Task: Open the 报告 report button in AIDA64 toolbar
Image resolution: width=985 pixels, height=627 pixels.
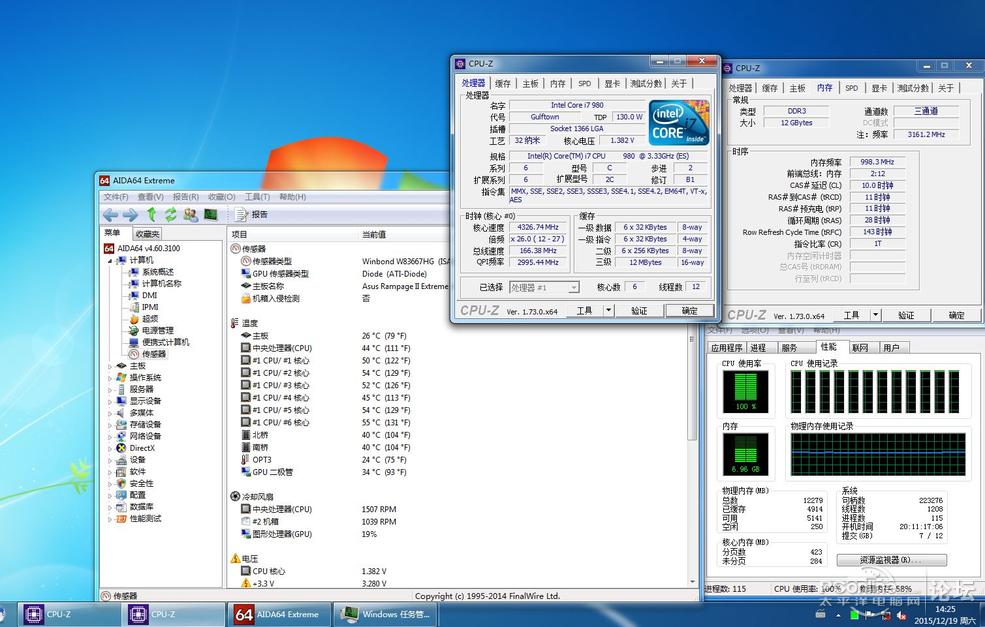Action: tap(252, 215)
